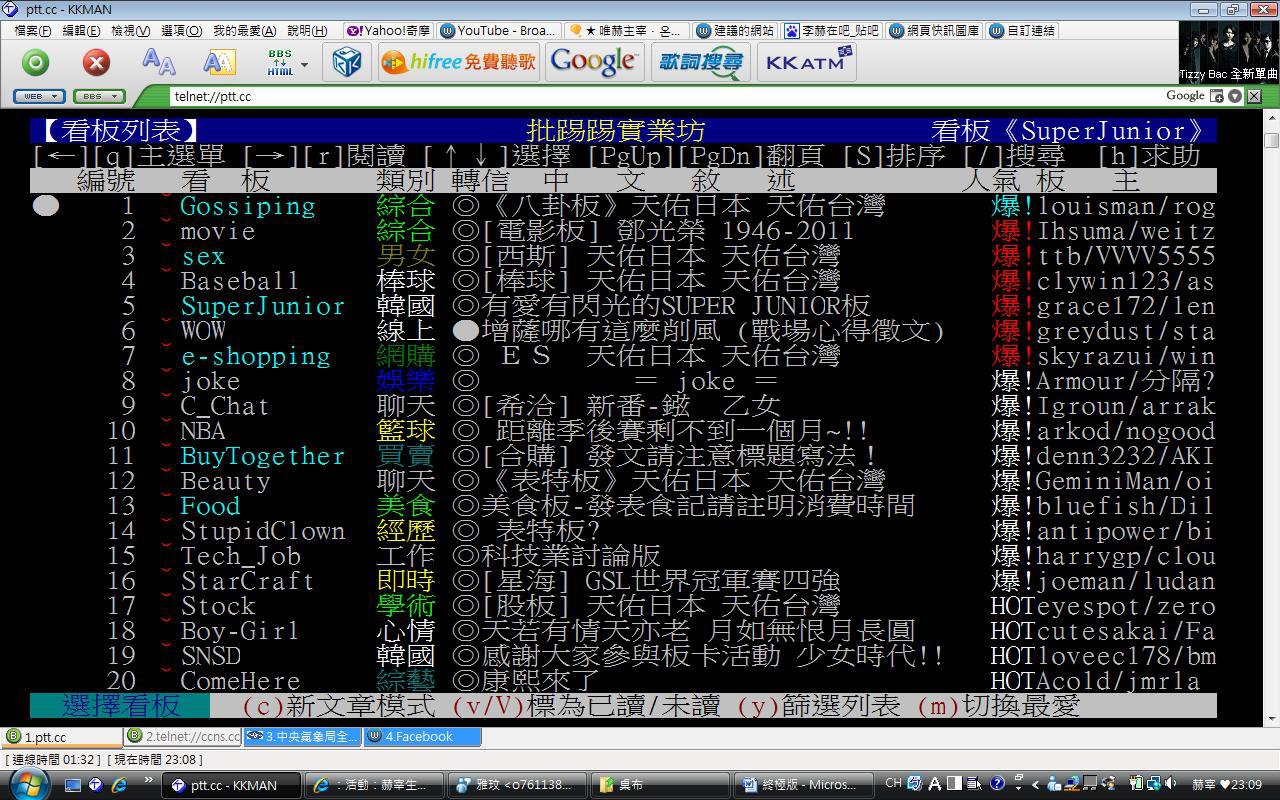1280x800 pixels.
Task: Click the round dropdown icon near search box
Action: pyautogui.click(x=1235, y=96)
